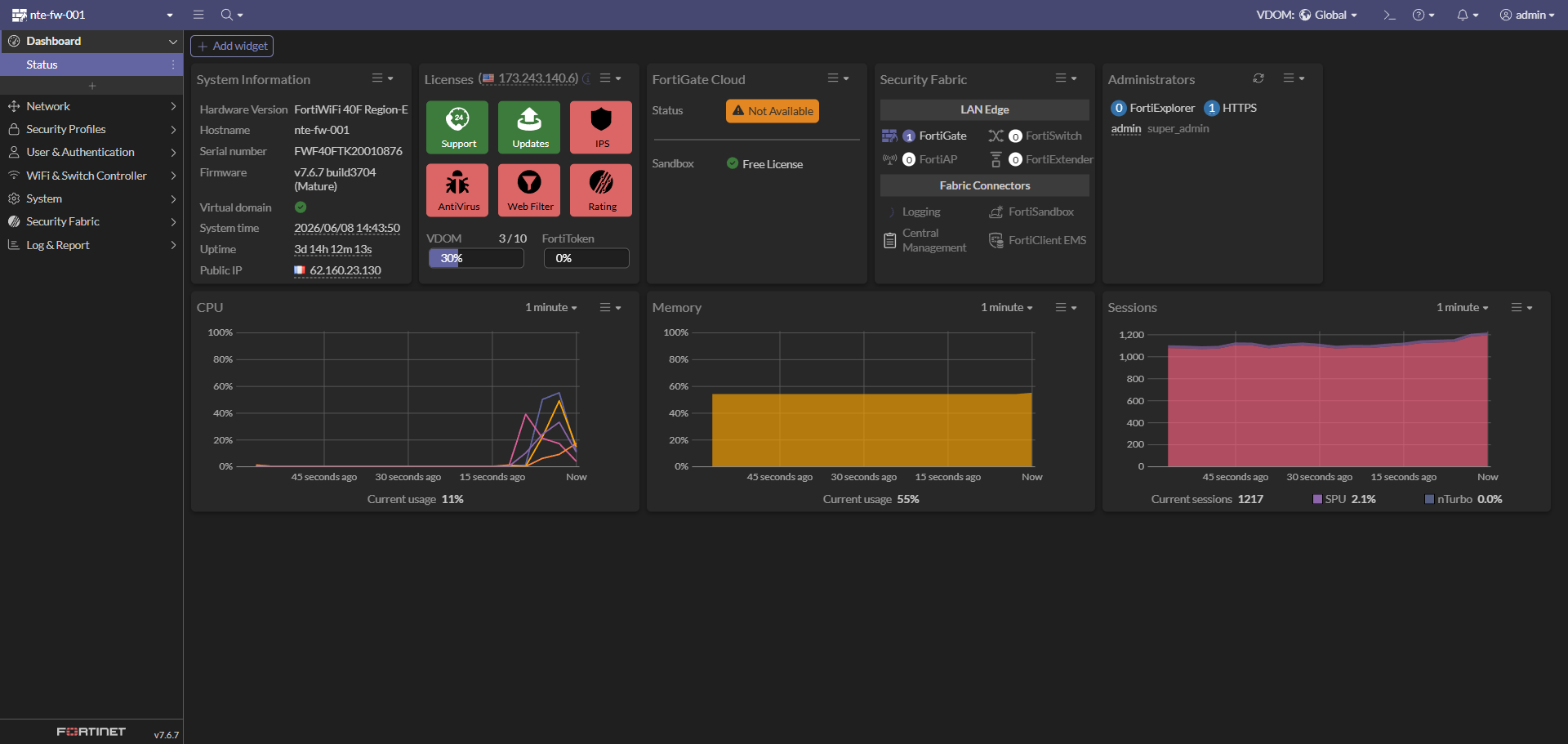Change Sessions widget 1 minute interval
The image size is (1568, 744).
1463,307
